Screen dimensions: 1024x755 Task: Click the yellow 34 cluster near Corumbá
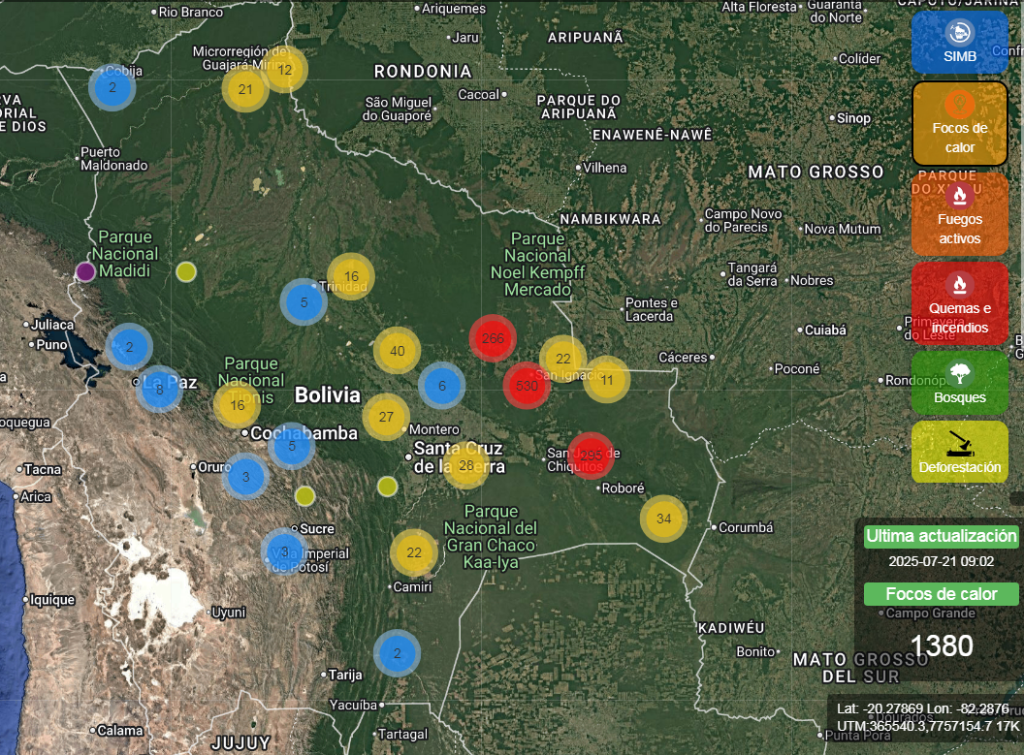[664, 519]
